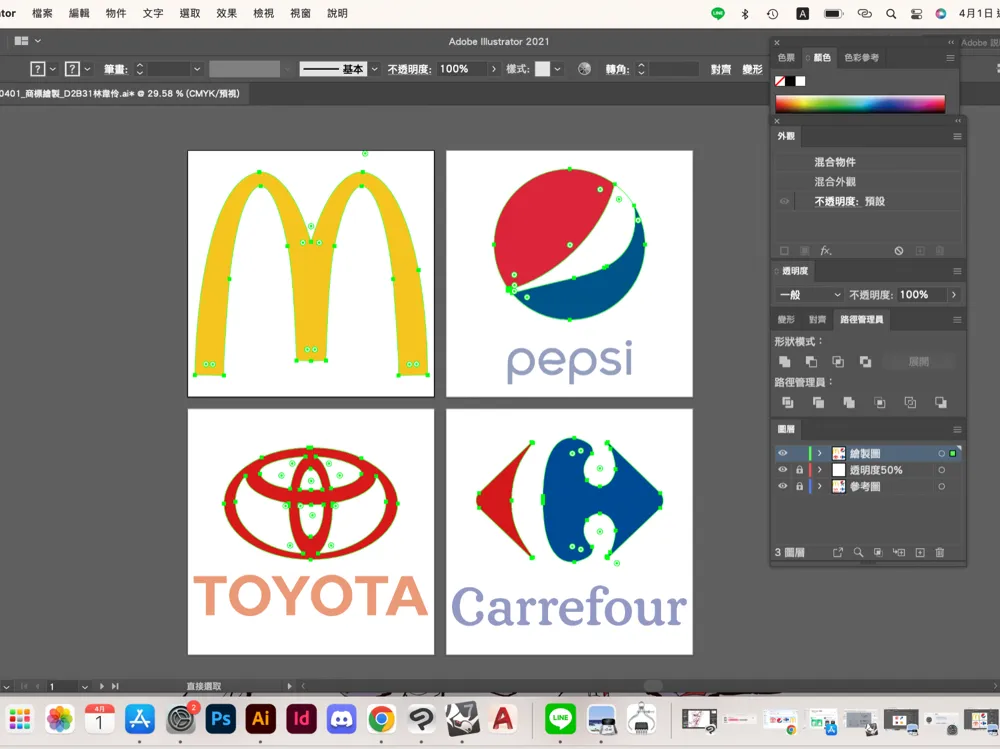Viewport: 1000px width, 750px height.
Task: Open the 圖層 panel options menu
Action: [957, 429]
